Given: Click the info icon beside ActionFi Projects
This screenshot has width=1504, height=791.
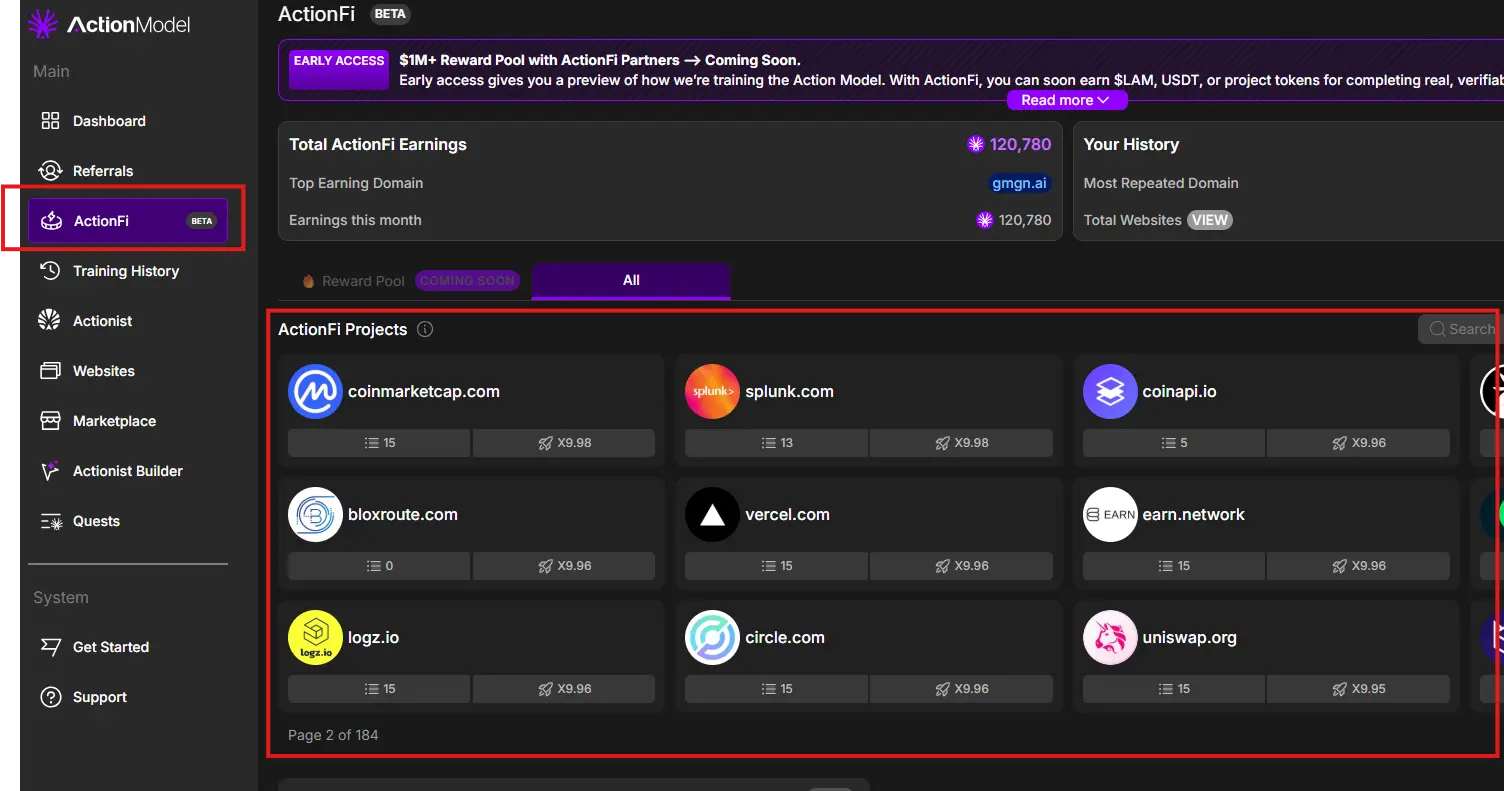Looking at the screenshot, I should click(425, 329).
